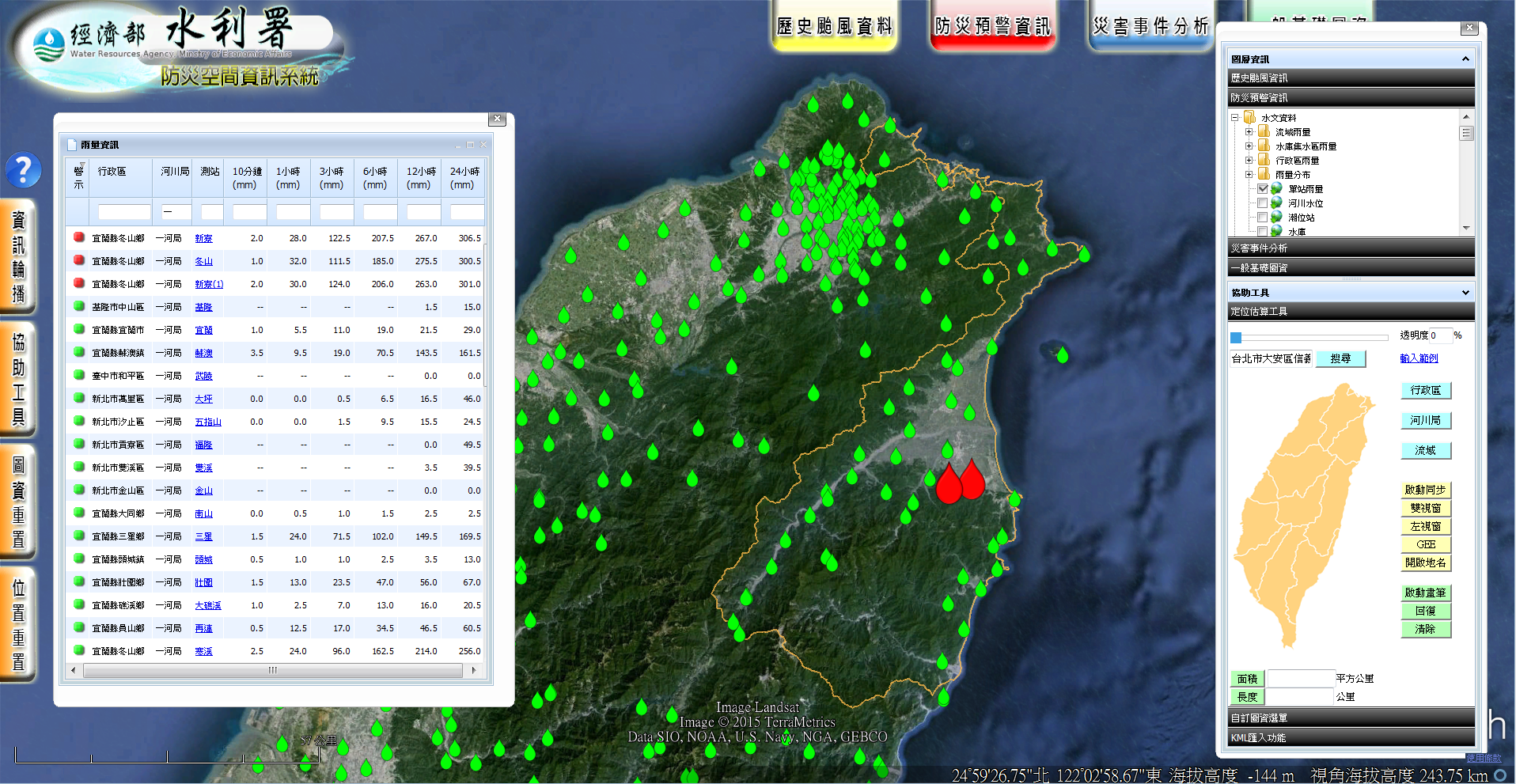Click the green marker on the offshore island

pyautogui.click(x=1063, y=355)
